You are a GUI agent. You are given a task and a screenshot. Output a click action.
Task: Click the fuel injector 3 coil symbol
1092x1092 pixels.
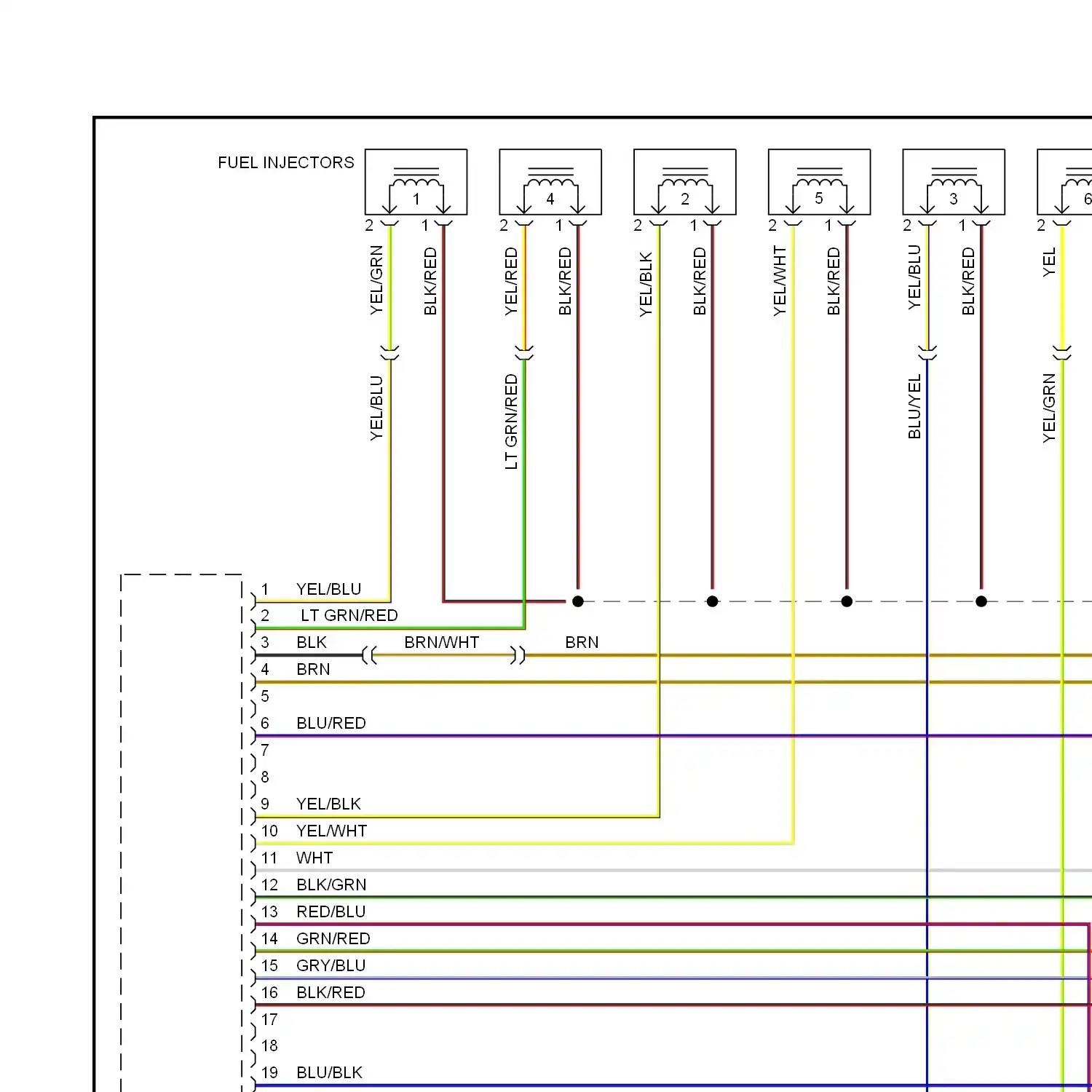954,182
